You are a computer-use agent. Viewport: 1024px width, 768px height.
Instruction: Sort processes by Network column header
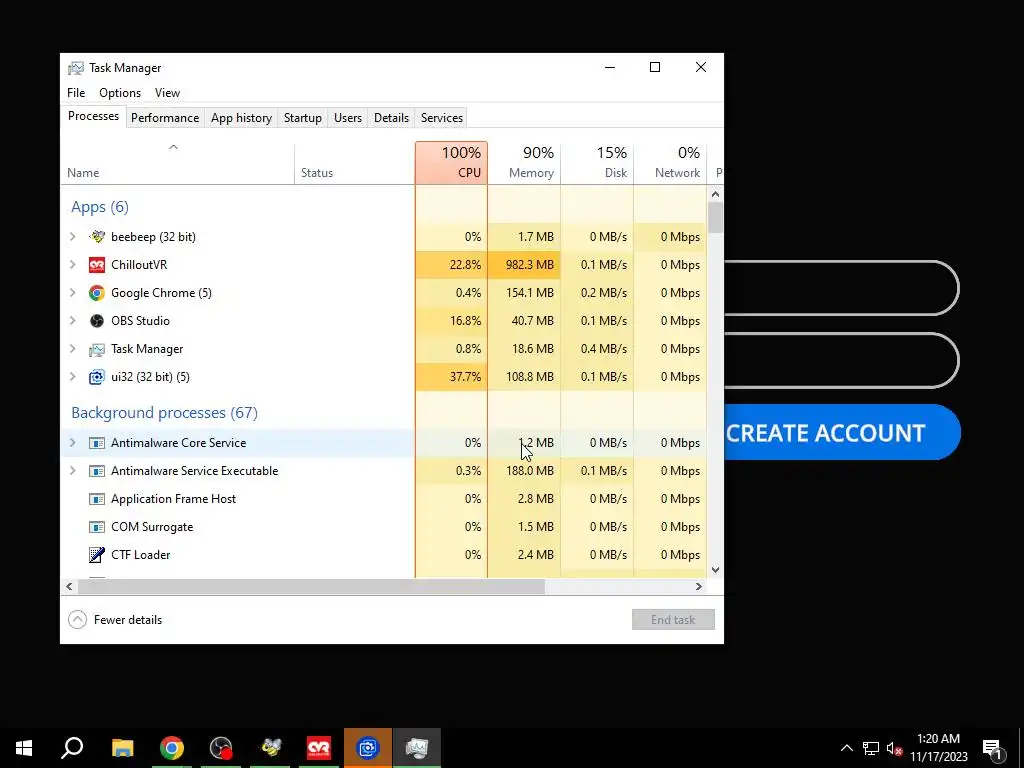click(670, 163)
